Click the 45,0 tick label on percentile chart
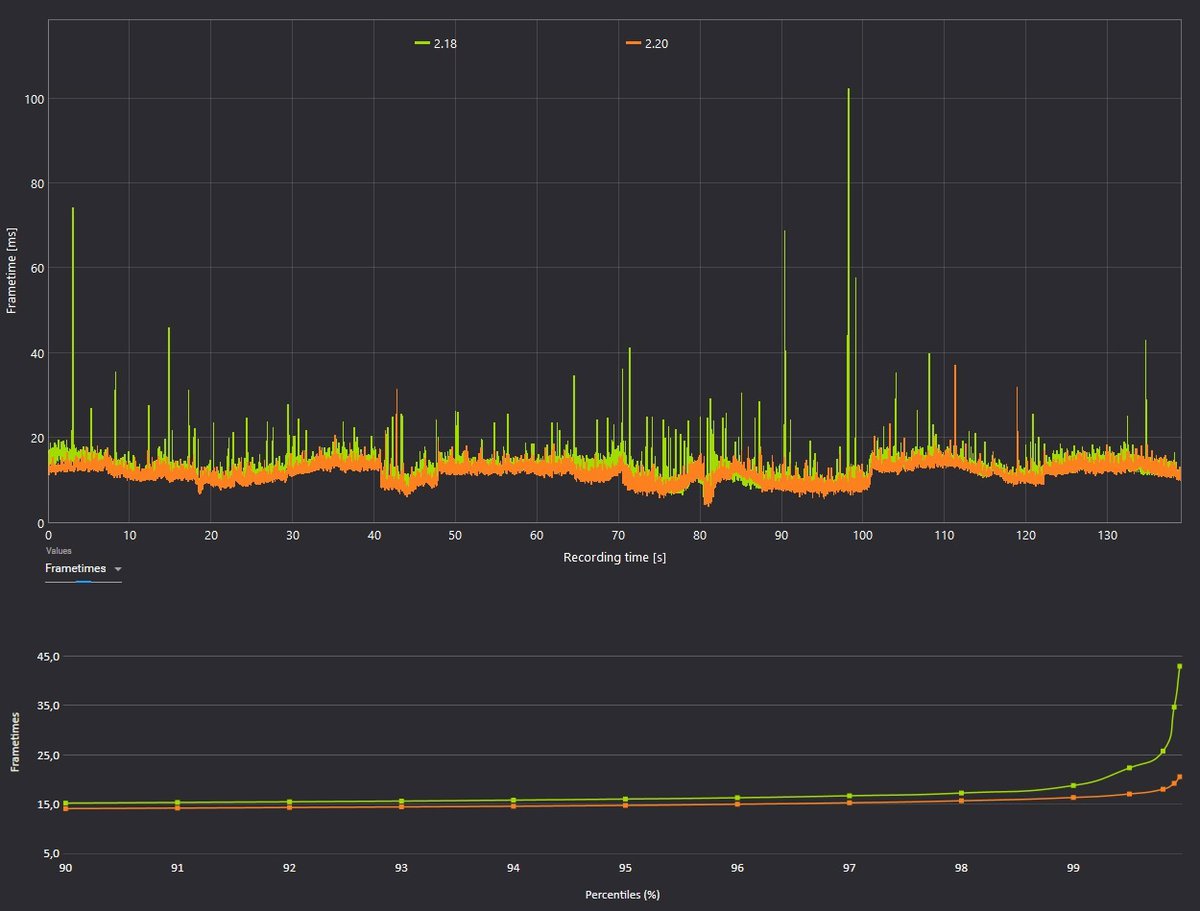The image size is (1200, 911). coord(49,656)
